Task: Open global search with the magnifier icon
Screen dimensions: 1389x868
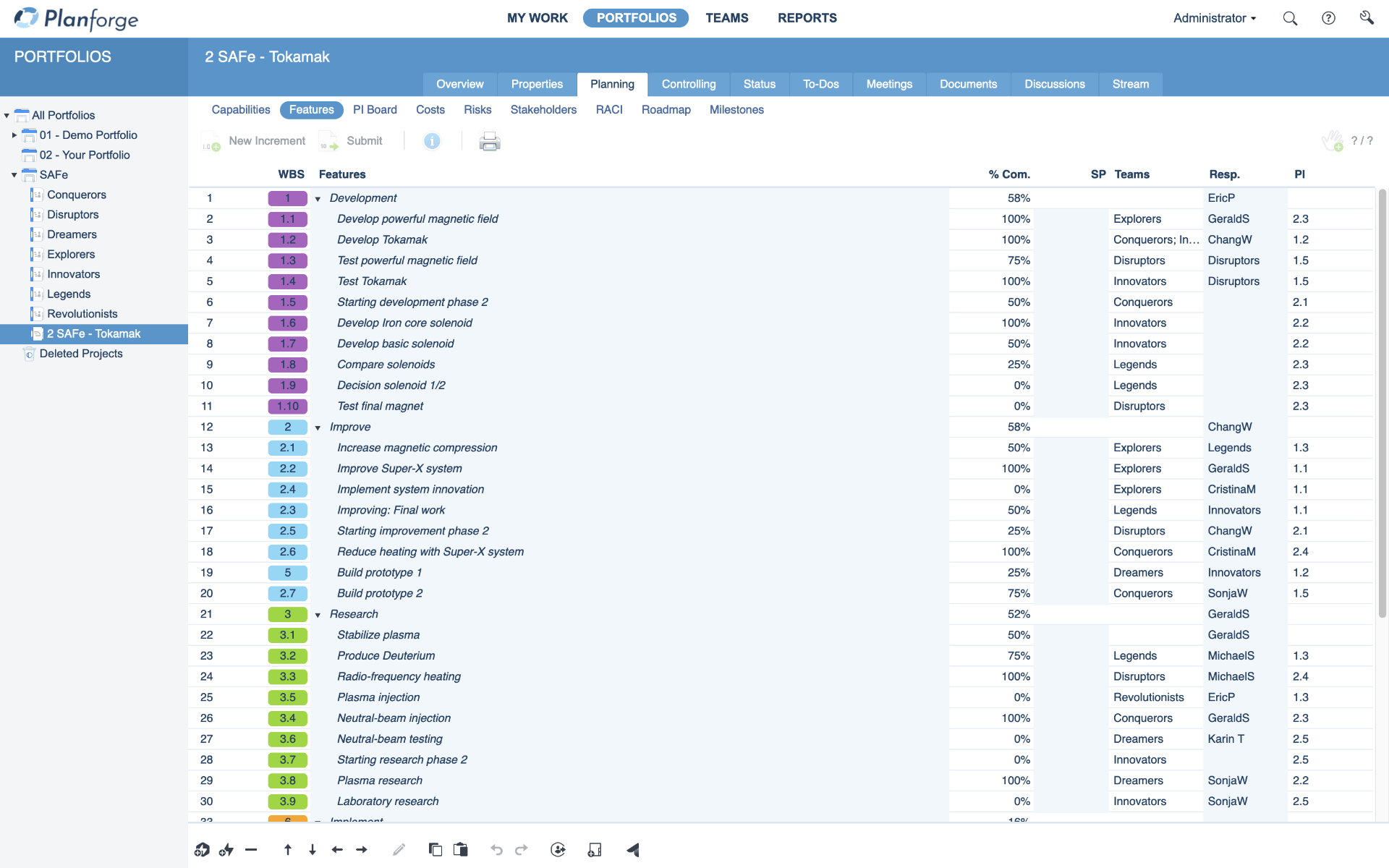Action: tap(1290, 18)
